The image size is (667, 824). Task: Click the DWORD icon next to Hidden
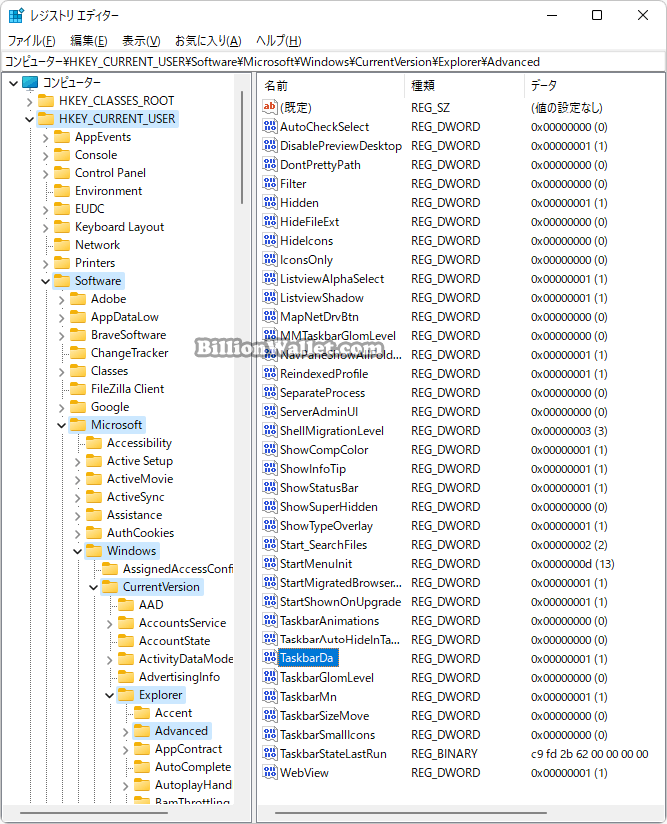270,202
